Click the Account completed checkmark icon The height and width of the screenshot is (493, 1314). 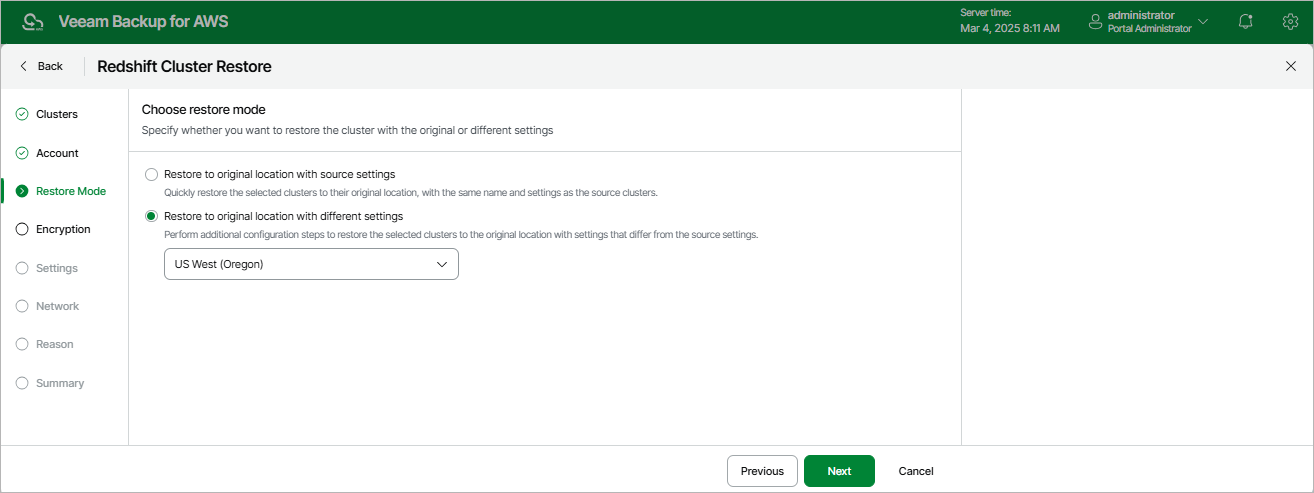coord(22,153)
